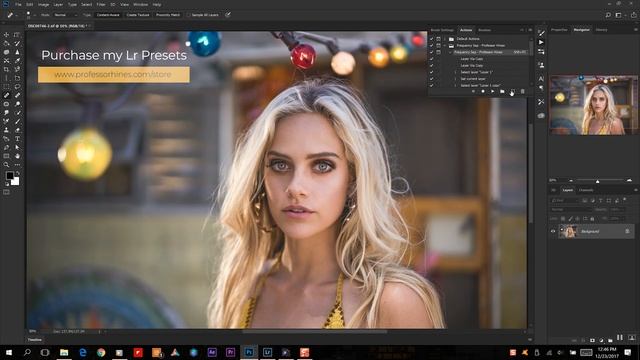Image resolution: width=640 pixels, height=360 pixels.
Task: Choose Content-Aware type button
Action: click(108, 15)
